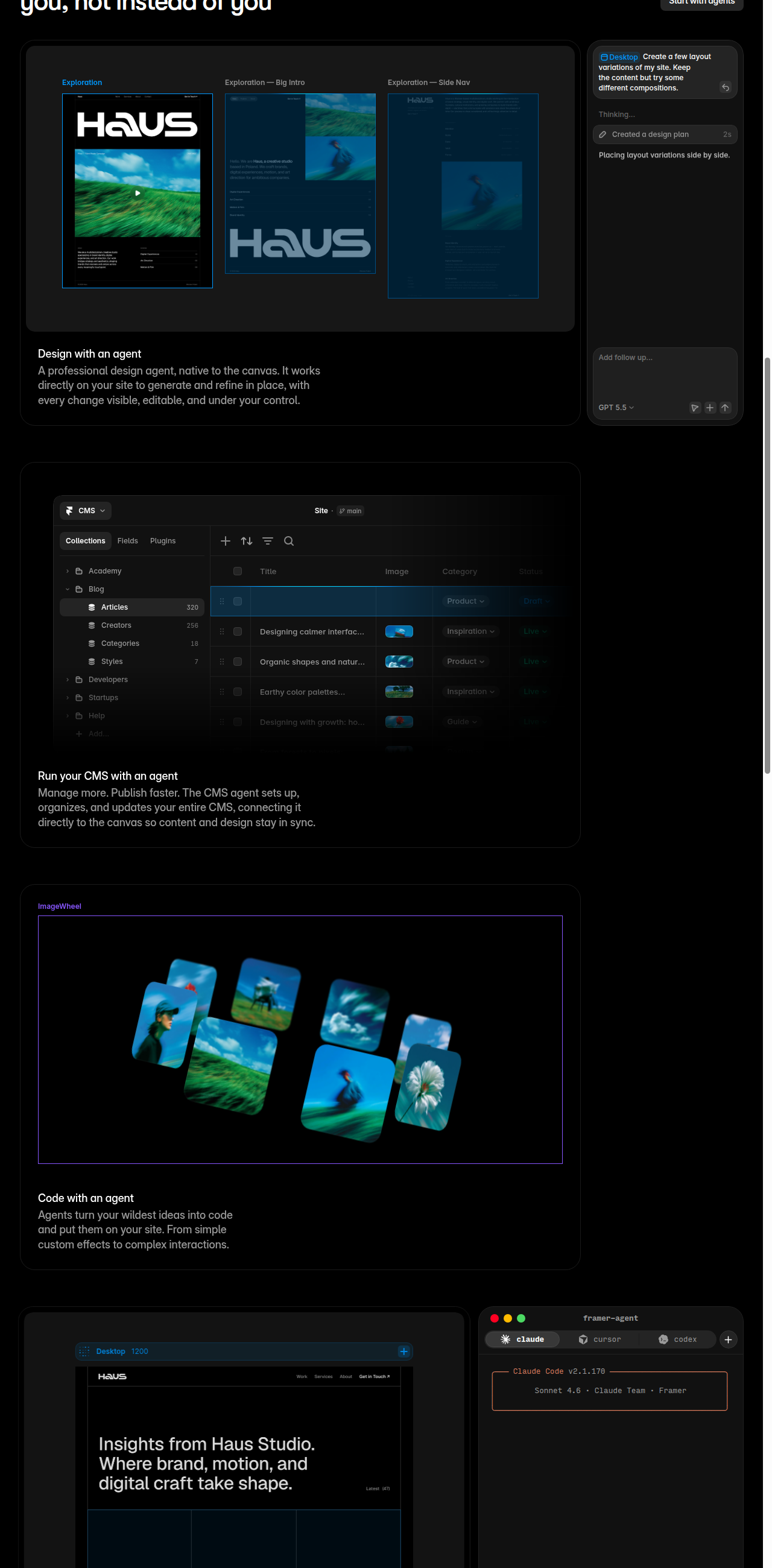Open the GPT 5.5 model selector
The image size is (772, 1568).
[616, 408]
